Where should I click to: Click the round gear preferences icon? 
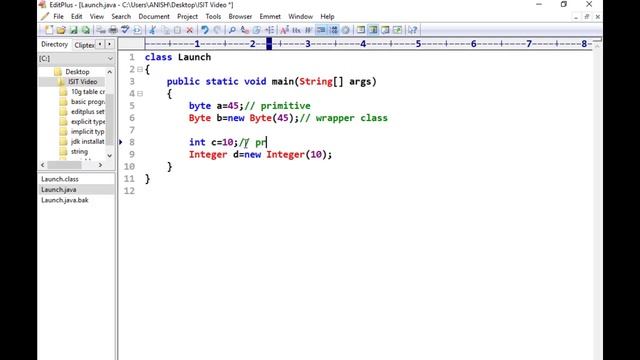click(346, 30)
